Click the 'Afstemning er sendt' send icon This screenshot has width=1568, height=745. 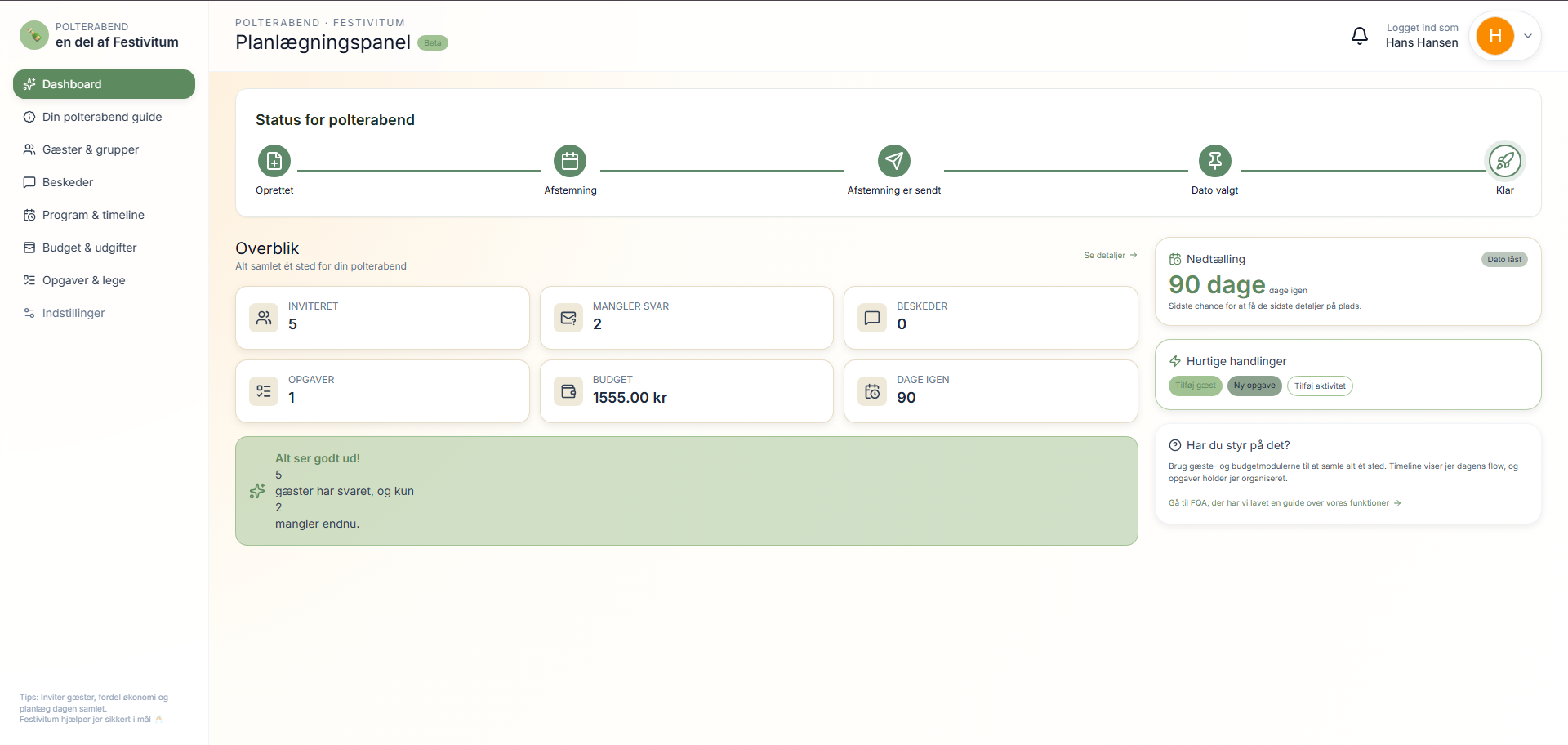[x=893, y=161]
